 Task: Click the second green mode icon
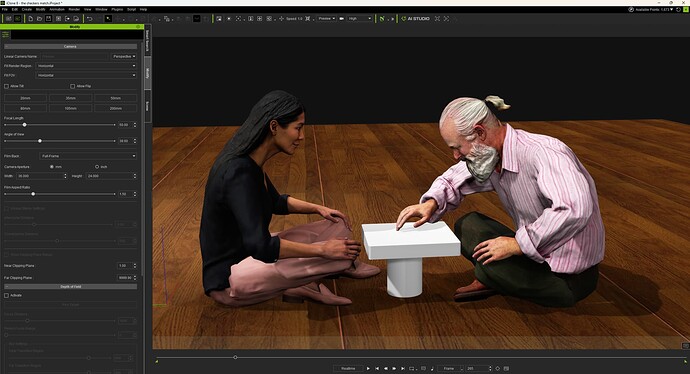(x=18, y=18)
